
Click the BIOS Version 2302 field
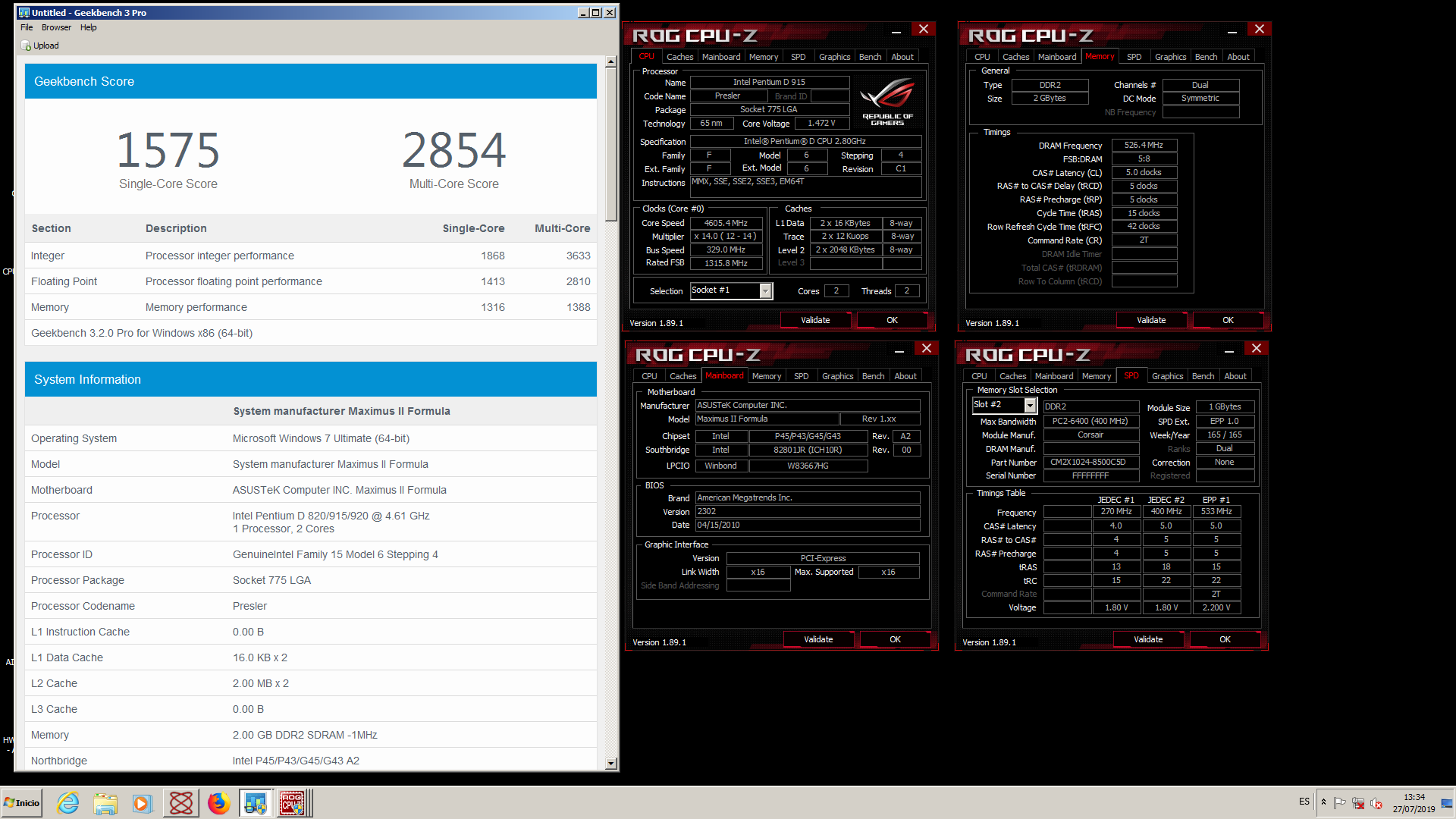pyautogui.click(x=808, y=512)
